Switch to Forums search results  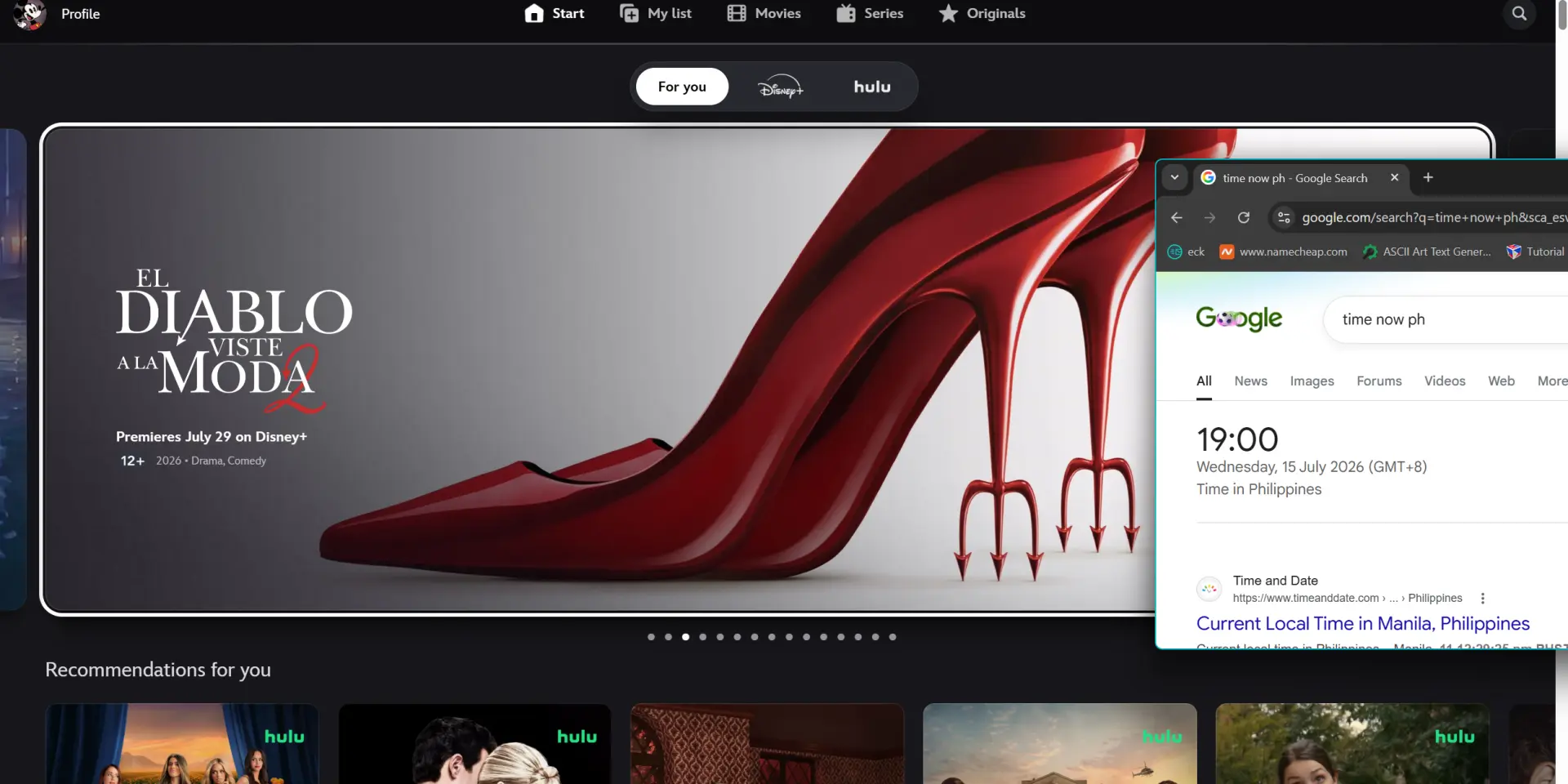[1379, 381]
